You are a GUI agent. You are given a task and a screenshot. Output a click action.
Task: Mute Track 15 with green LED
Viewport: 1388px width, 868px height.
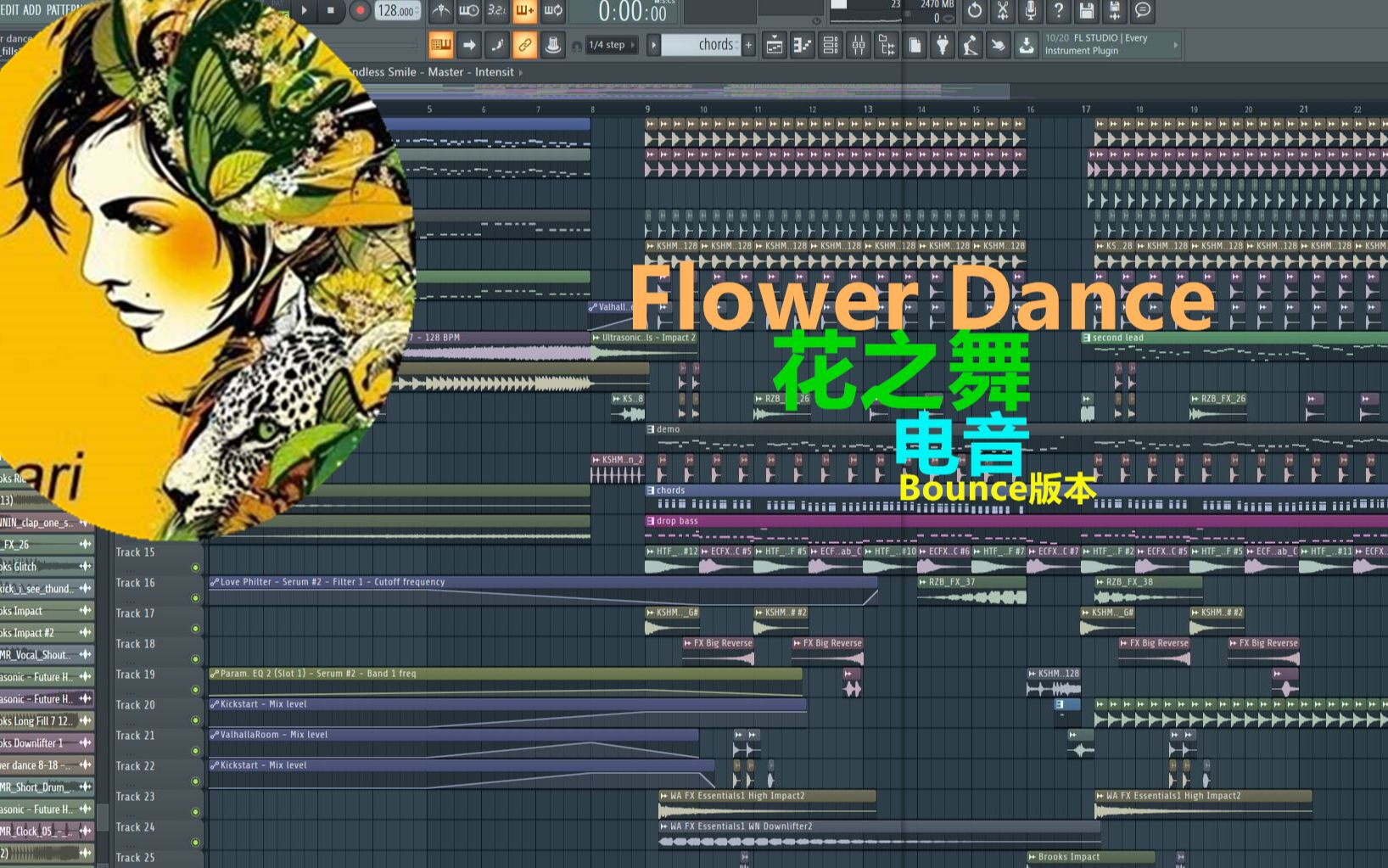(x=195, y=568)
